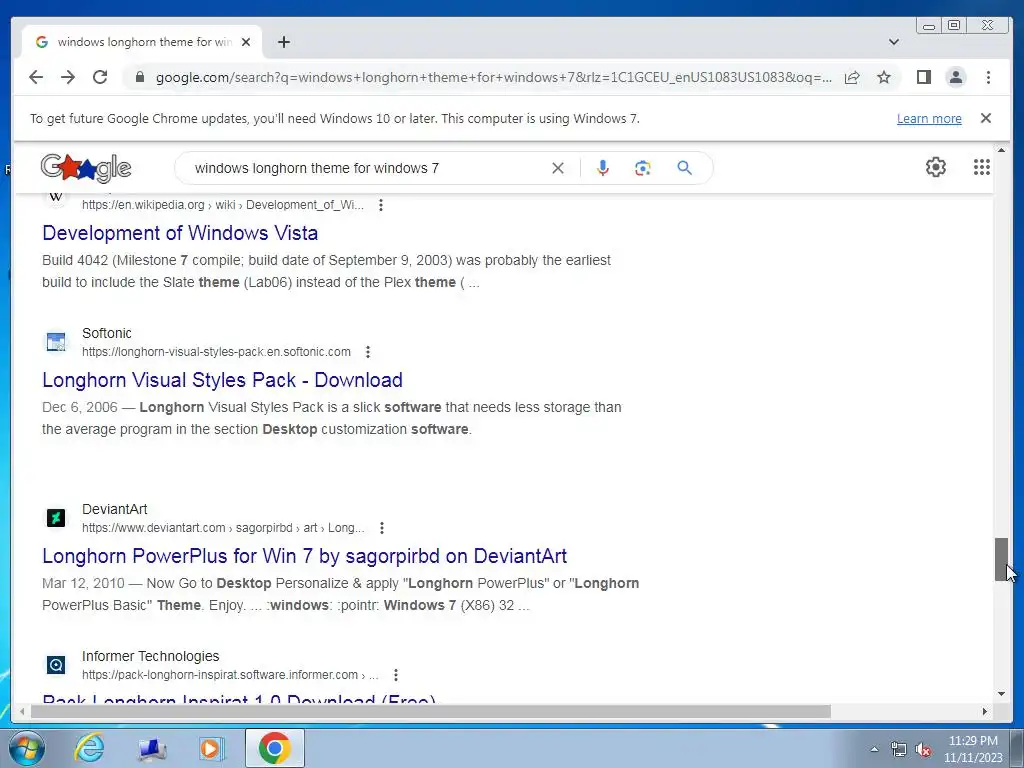Show hidden system tray icons
1024x768 pixels.
(x=874, y=749)
